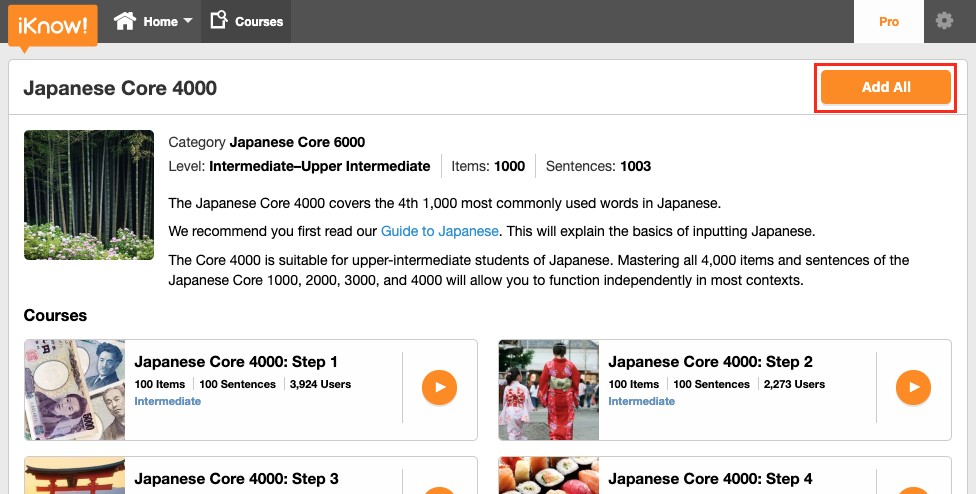Screen dimensions: 976x494
Task: Click the 'Sentences: 1003' text
Action: [598, 166]
